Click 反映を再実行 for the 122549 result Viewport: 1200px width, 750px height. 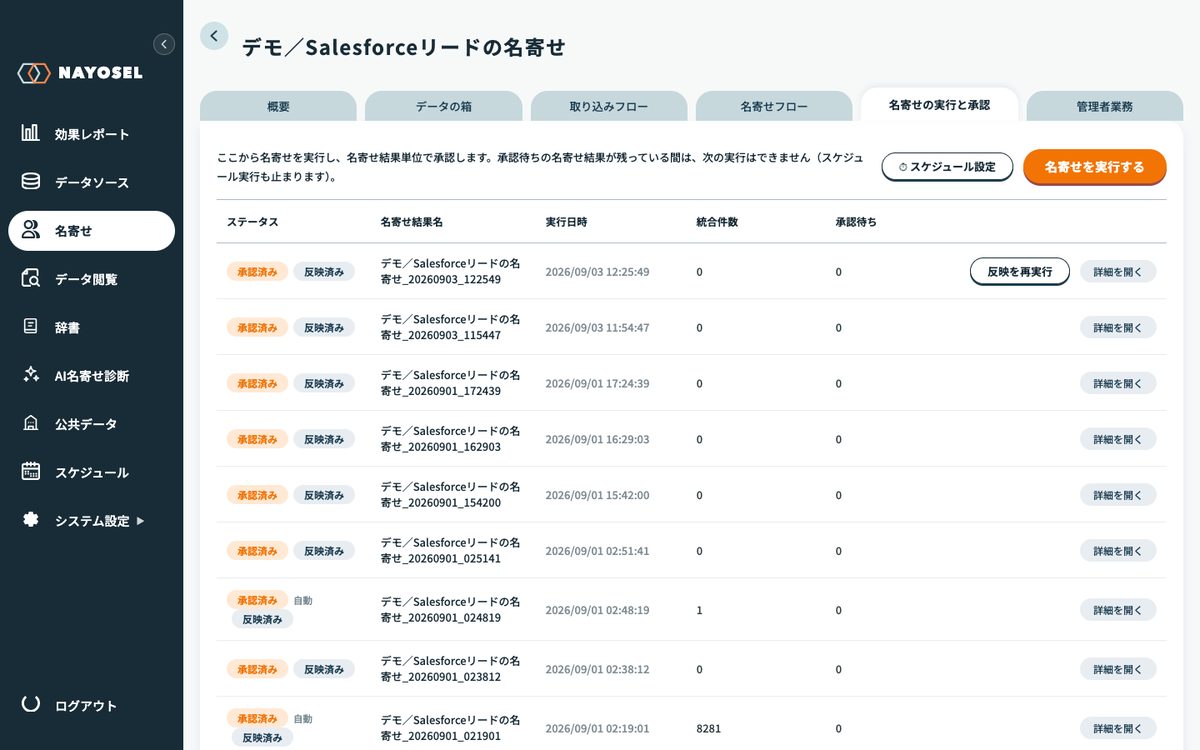(1020, 271)
